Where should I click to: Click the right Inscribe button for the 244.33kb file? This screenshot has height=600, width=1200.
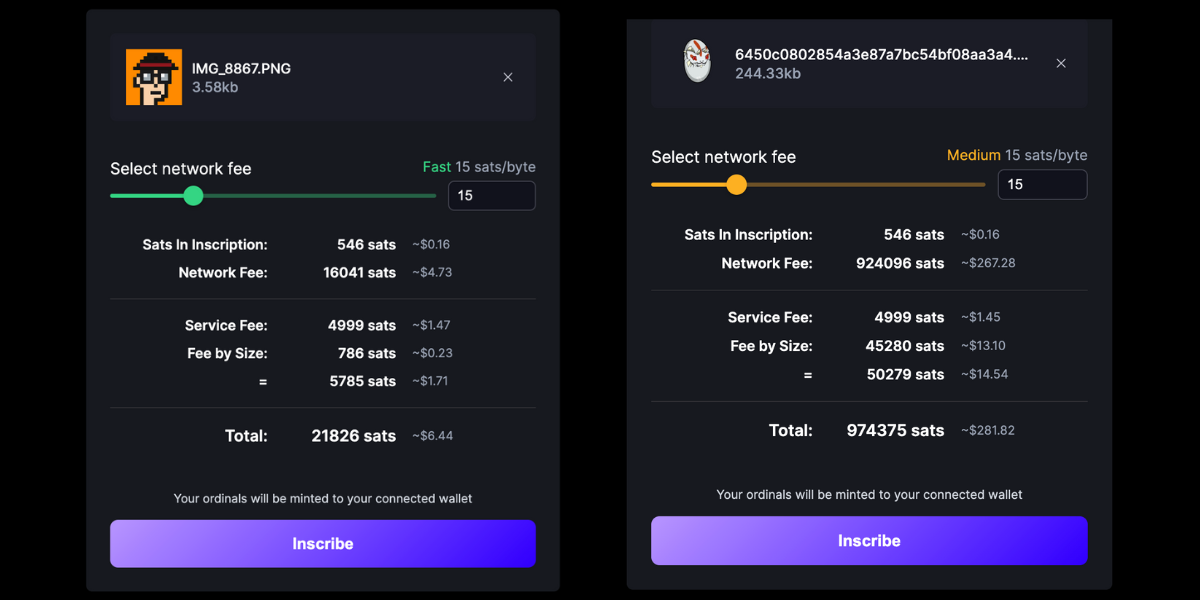coord(869,540)
